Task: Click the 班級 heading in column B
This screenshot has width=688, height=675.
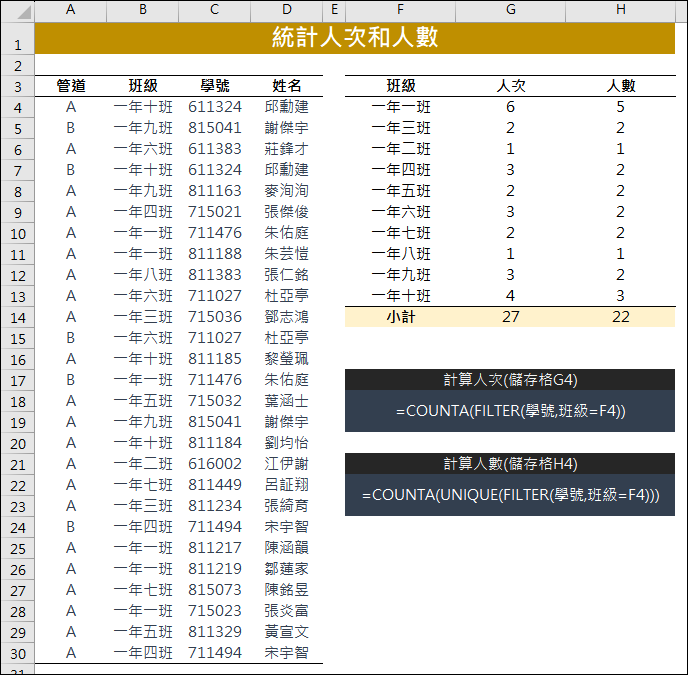Action: point(143,86)
